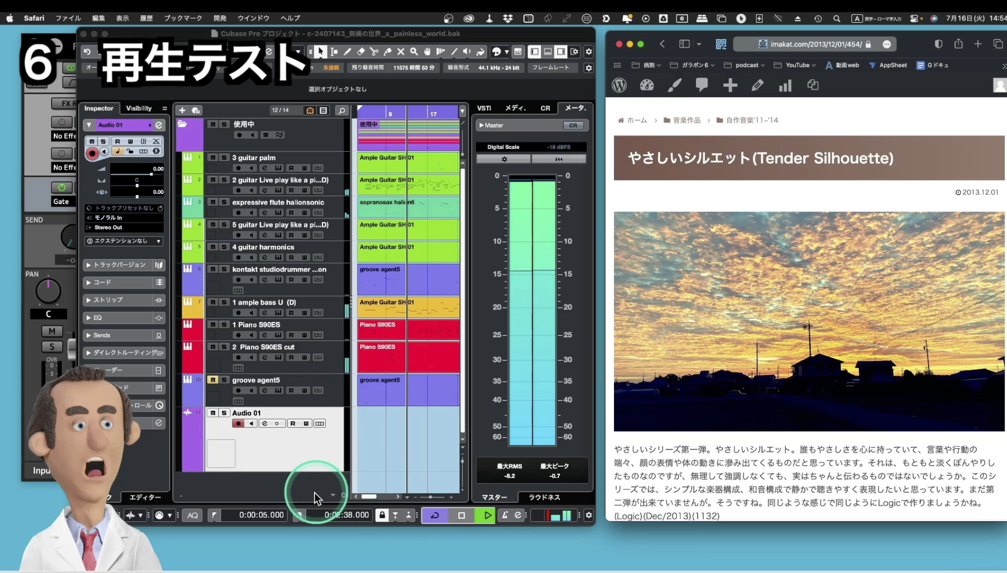Select the Scissors split tool in toolbar

(x=374, y=52)
